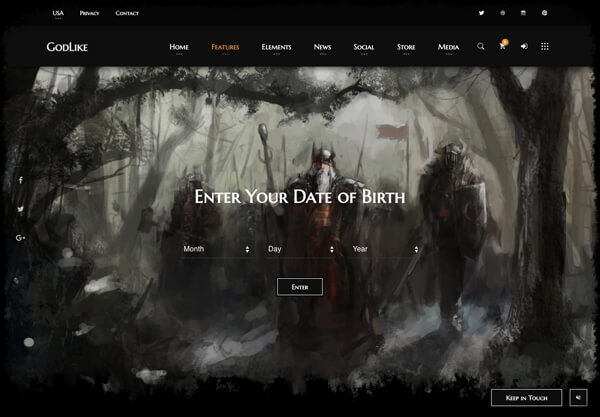
Task: Open the Social menu
Action: pyautogui.click(x=364, y=47)
